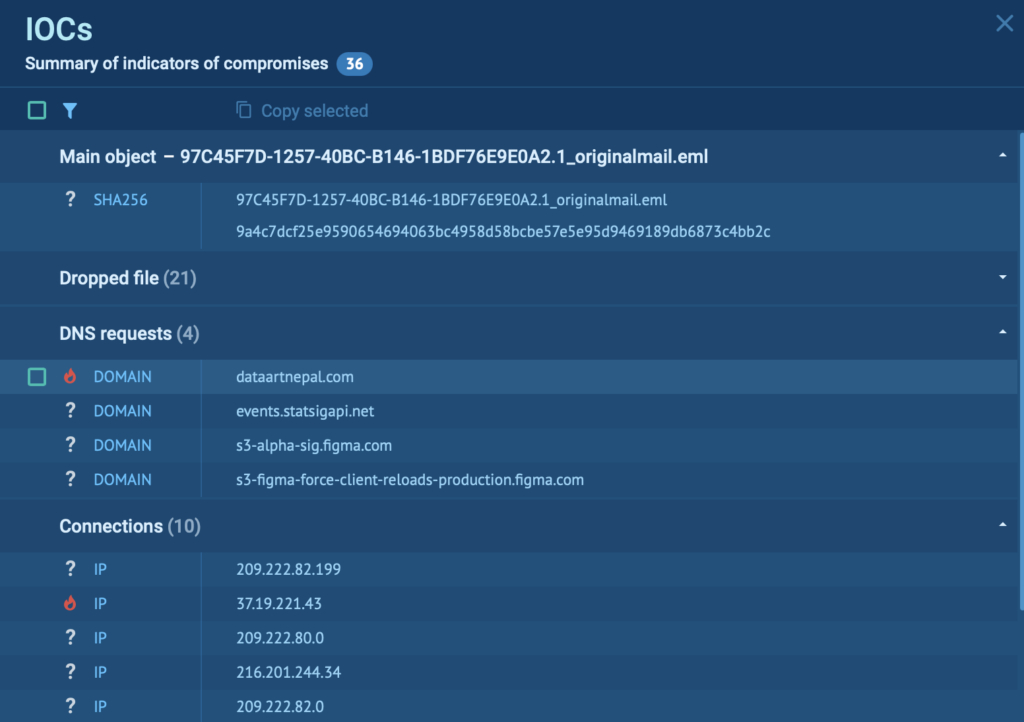Image resolution: width=1024 pixels, height=722 pixels.
Task: Click the vertical scrollbar thumb
Action: pyautogui.click(x=1021, y=372)
